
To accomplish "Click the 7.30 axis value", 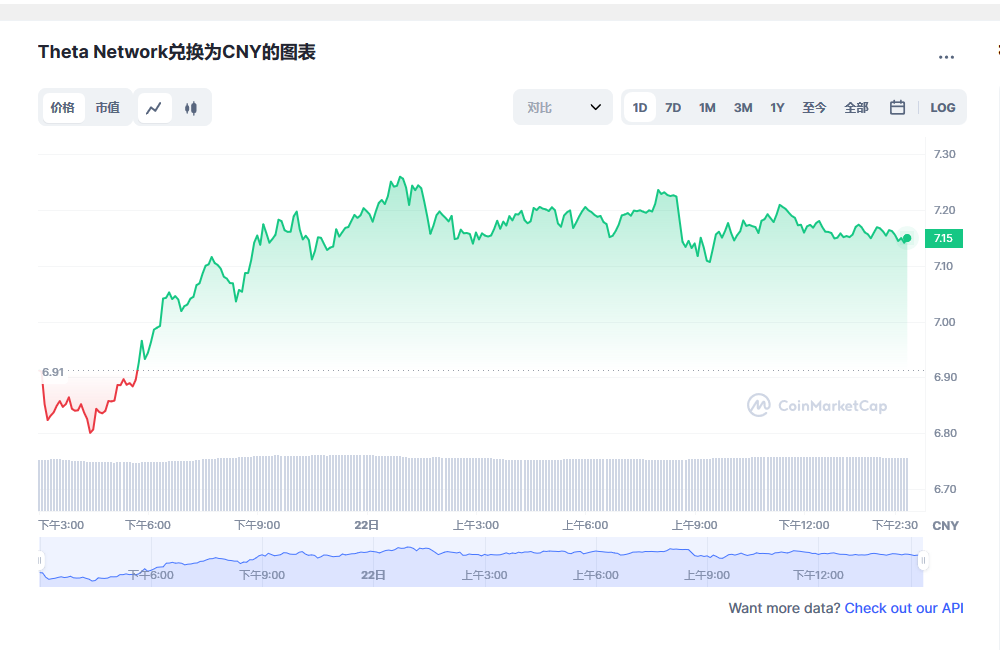I will click(x=945, y=154).
